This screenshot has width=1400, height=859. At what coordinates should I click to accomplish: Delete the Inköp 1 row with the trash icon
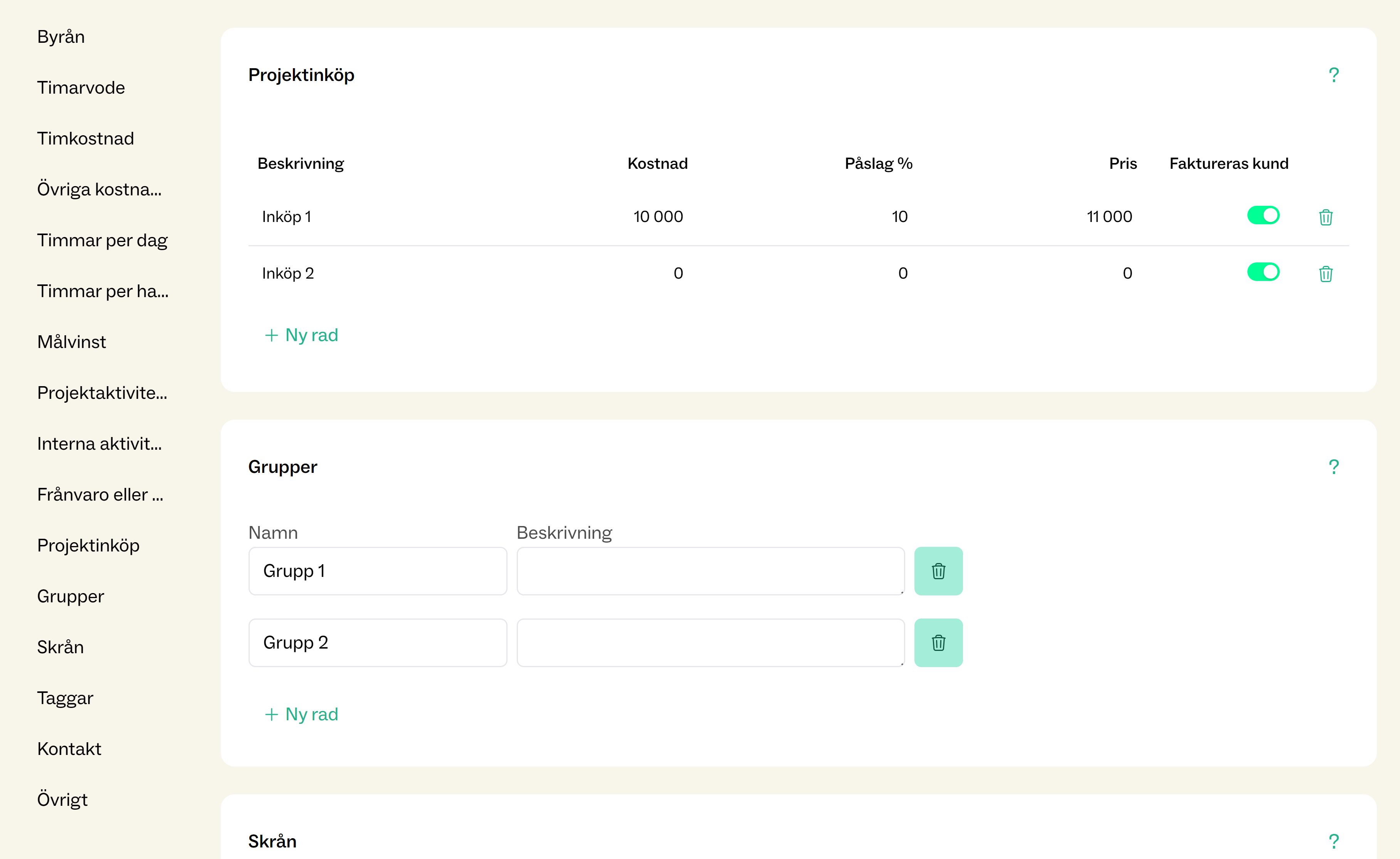pos(1325,217)
